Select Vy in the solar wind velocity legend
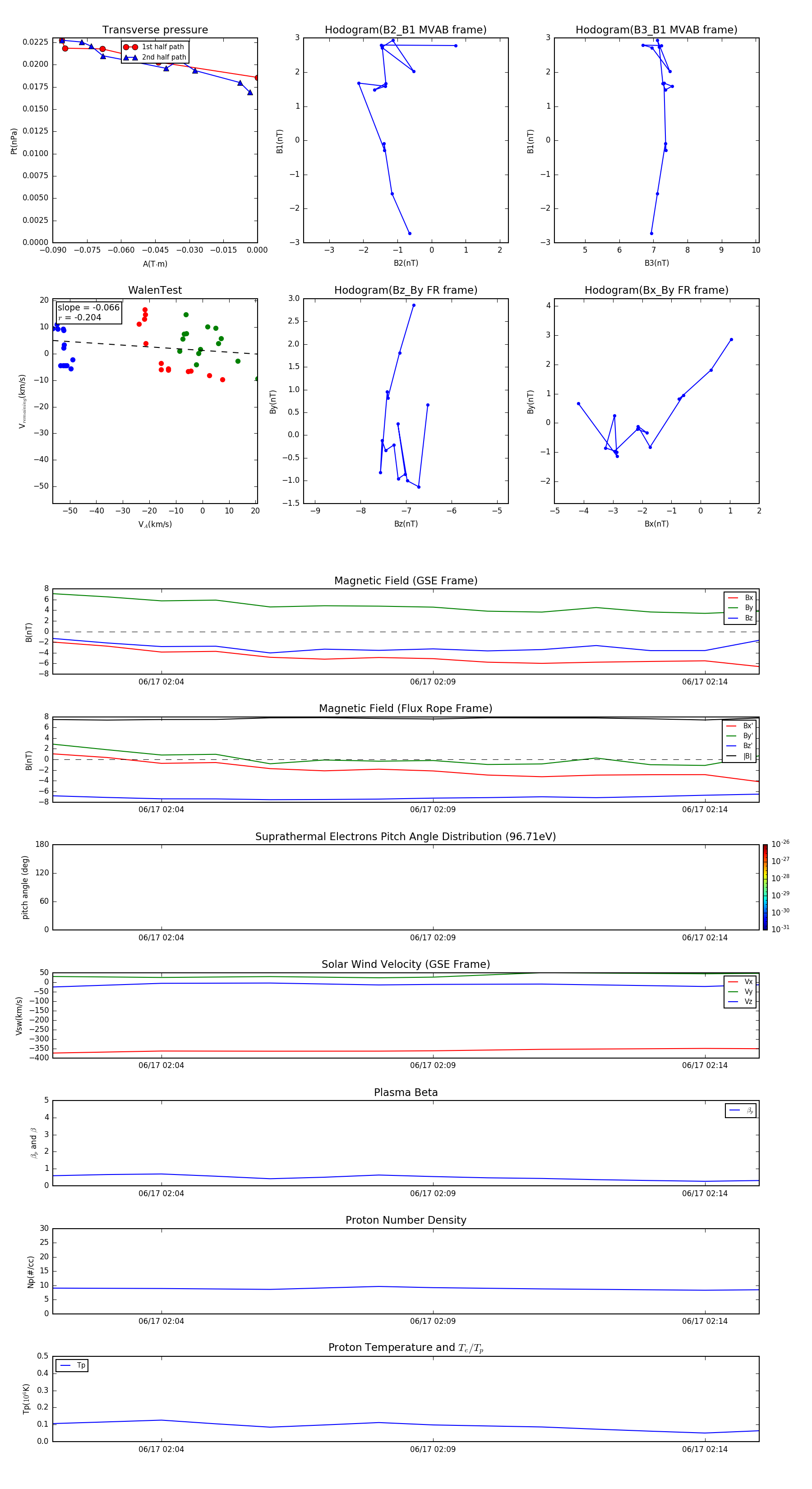 pyautogui.click(x=740, y=992)
